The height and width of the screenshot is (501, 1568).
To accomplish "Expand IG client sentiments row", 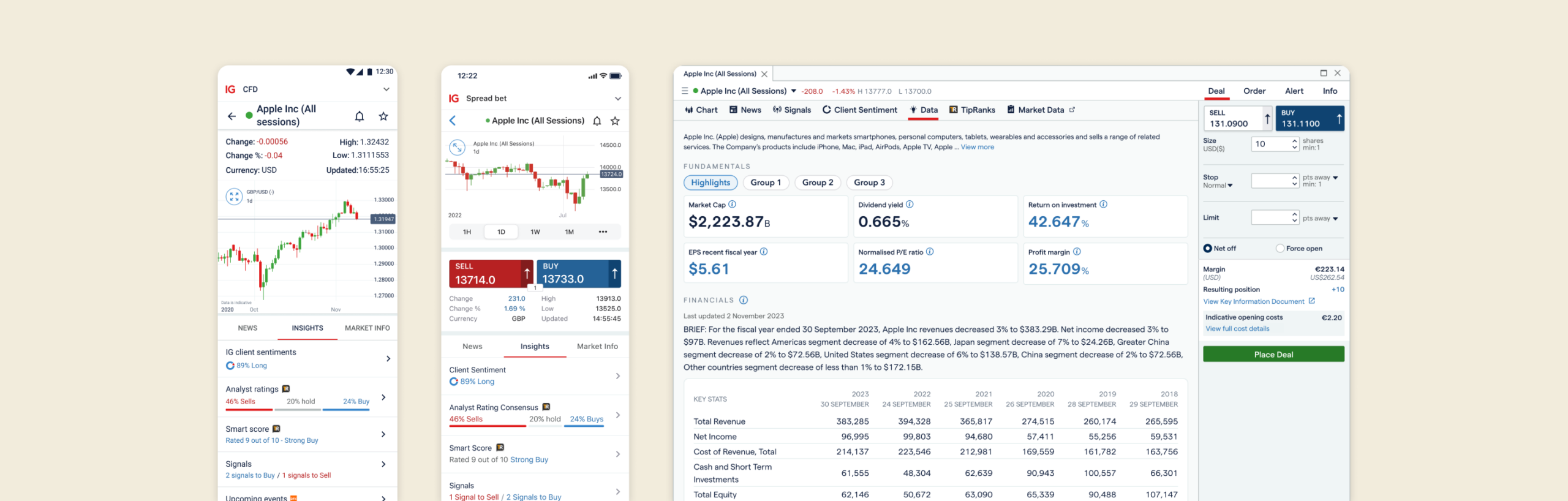I will 307,358.
